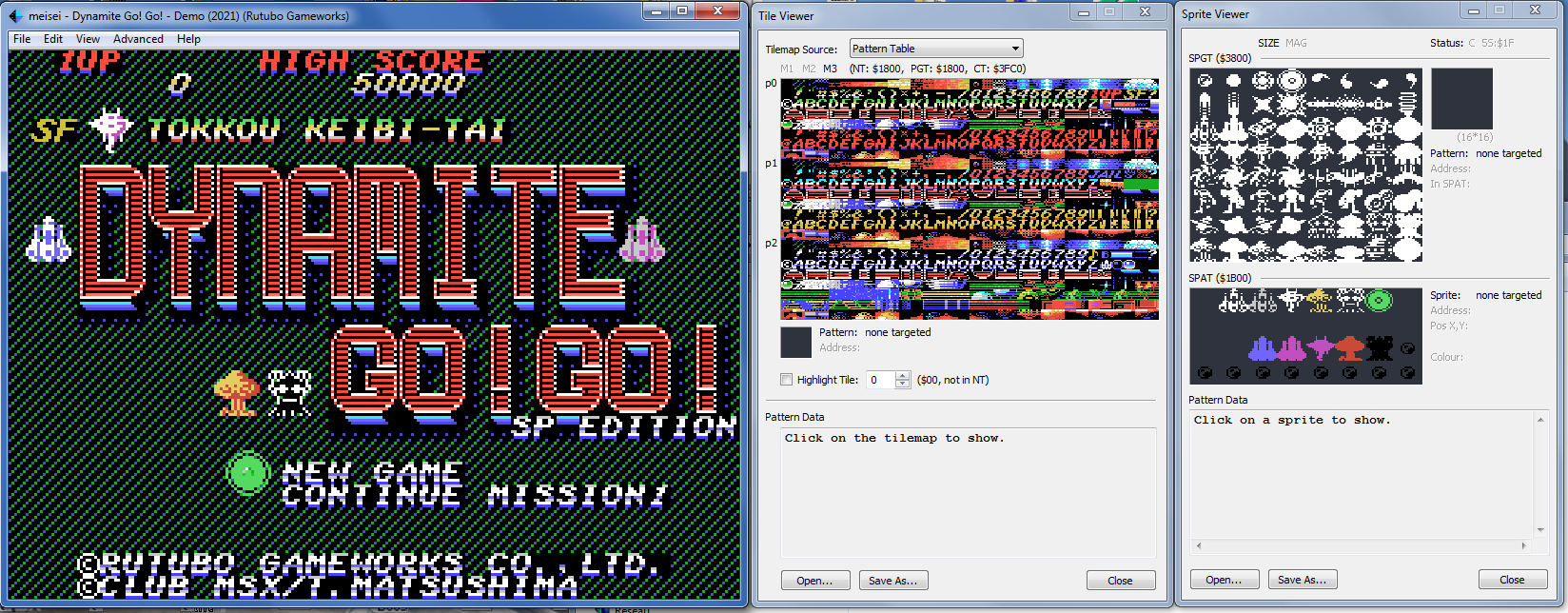Select the white twin ships sprite in SPAT

click(1233, 301)
